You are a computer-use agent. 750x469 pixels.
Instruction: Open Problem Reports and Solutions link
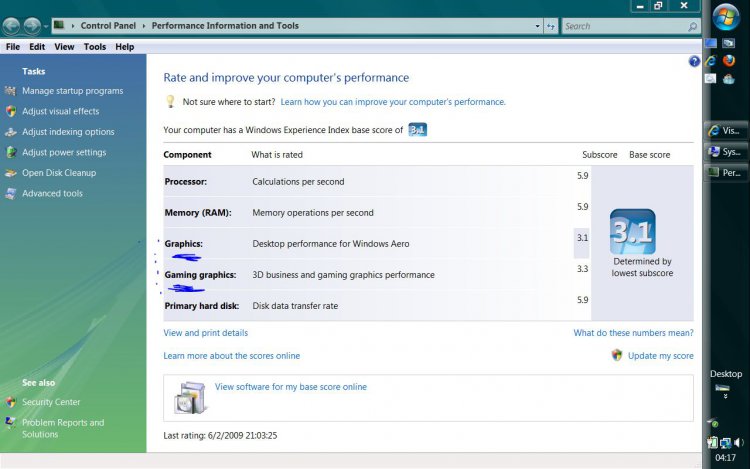pos(63,428)
